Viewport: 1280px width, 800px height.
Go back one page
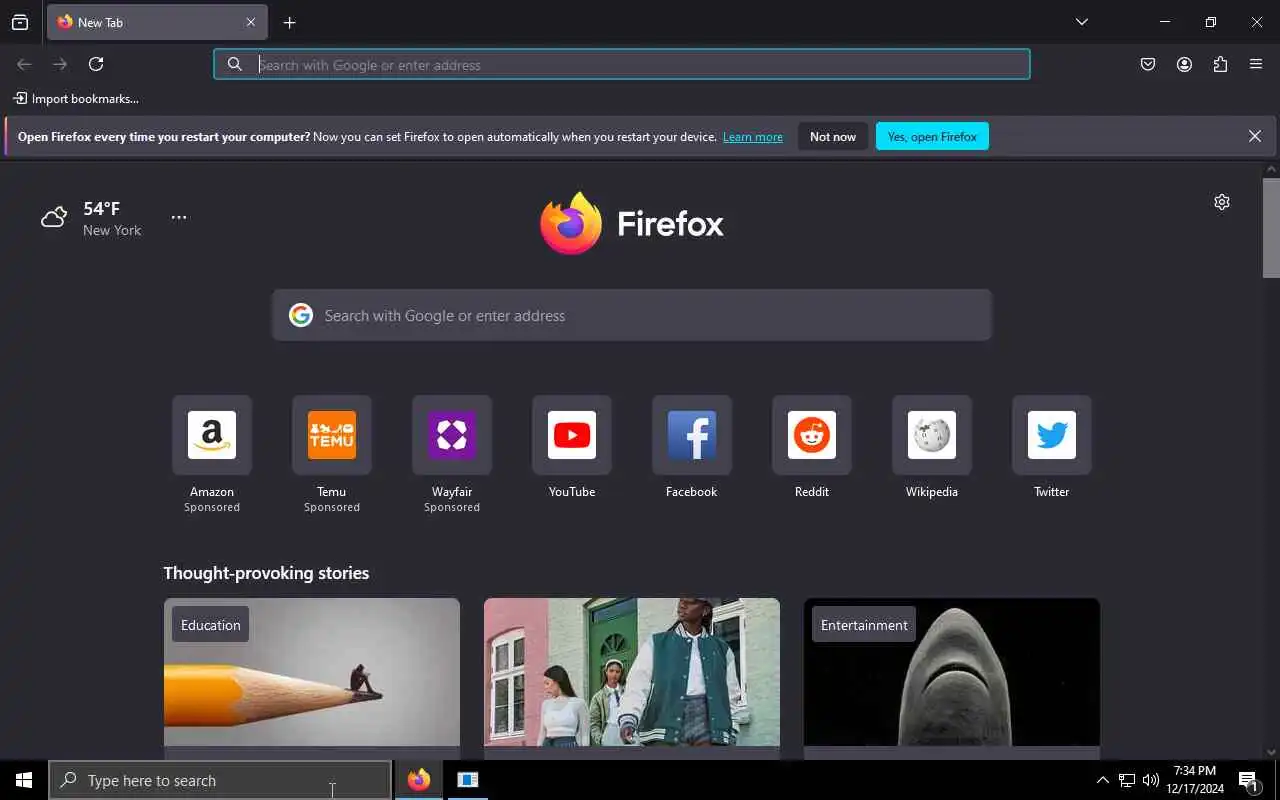pos(24,64)
